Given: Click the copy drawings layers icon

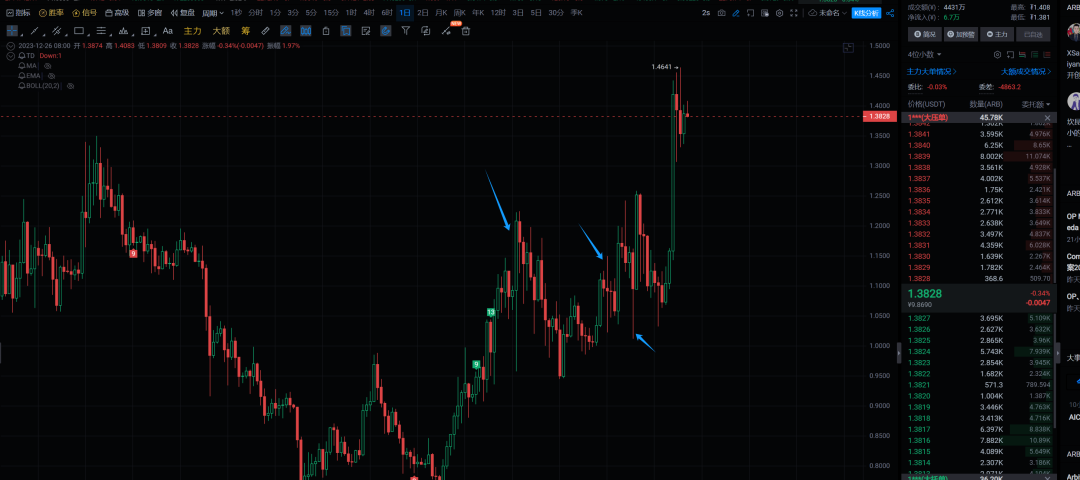Looking at the screenshot, I should click(426, 31).
